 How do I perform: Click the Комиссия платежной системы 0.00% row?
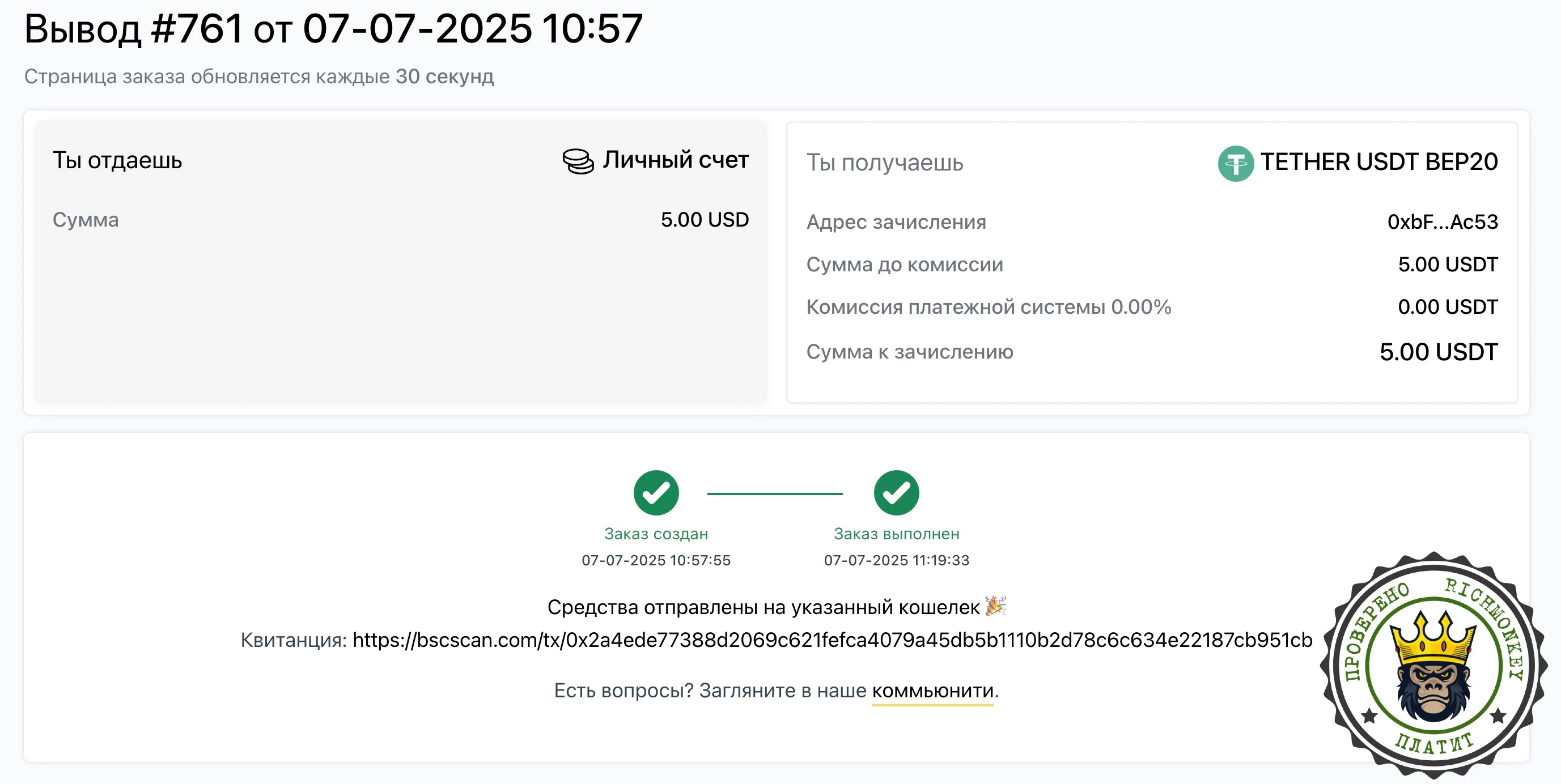point(1151,307)
